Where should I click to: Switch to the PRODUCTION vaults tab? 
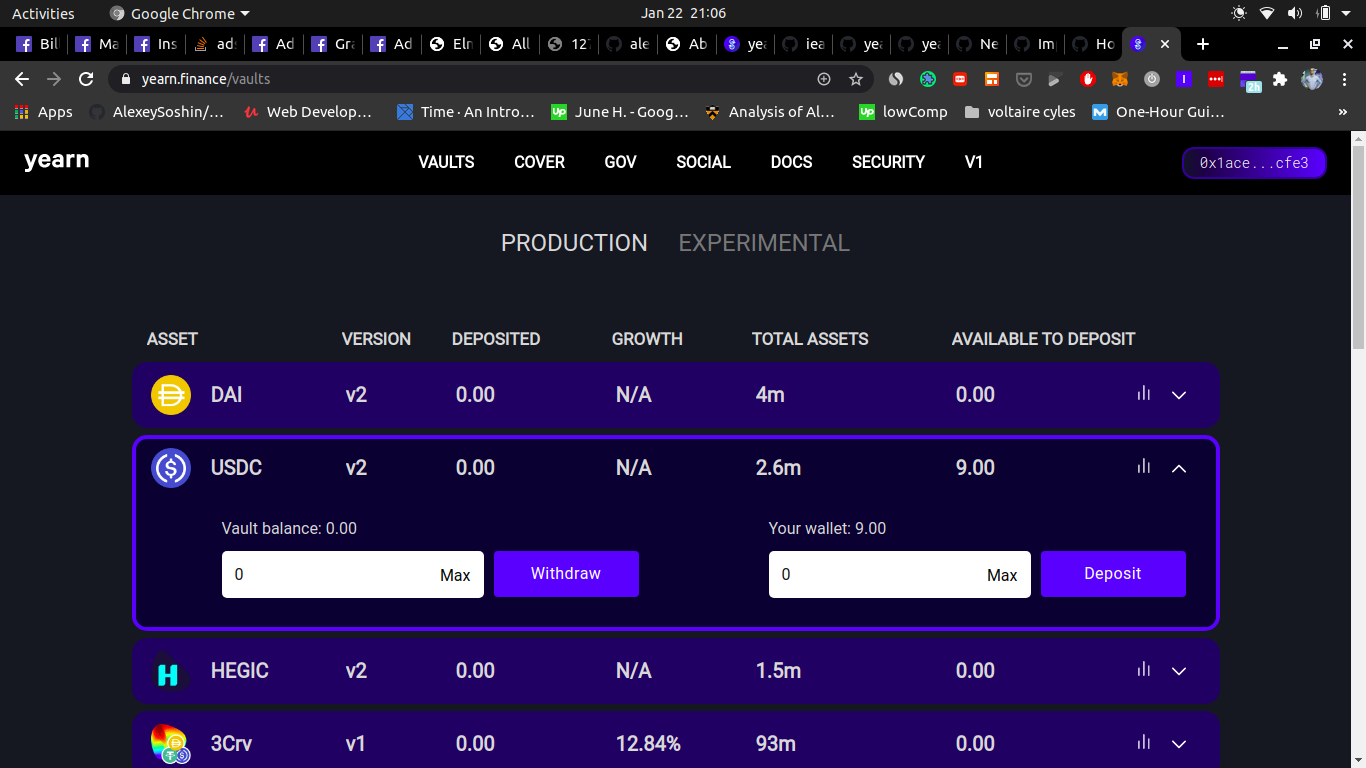[x=574, y=243]
